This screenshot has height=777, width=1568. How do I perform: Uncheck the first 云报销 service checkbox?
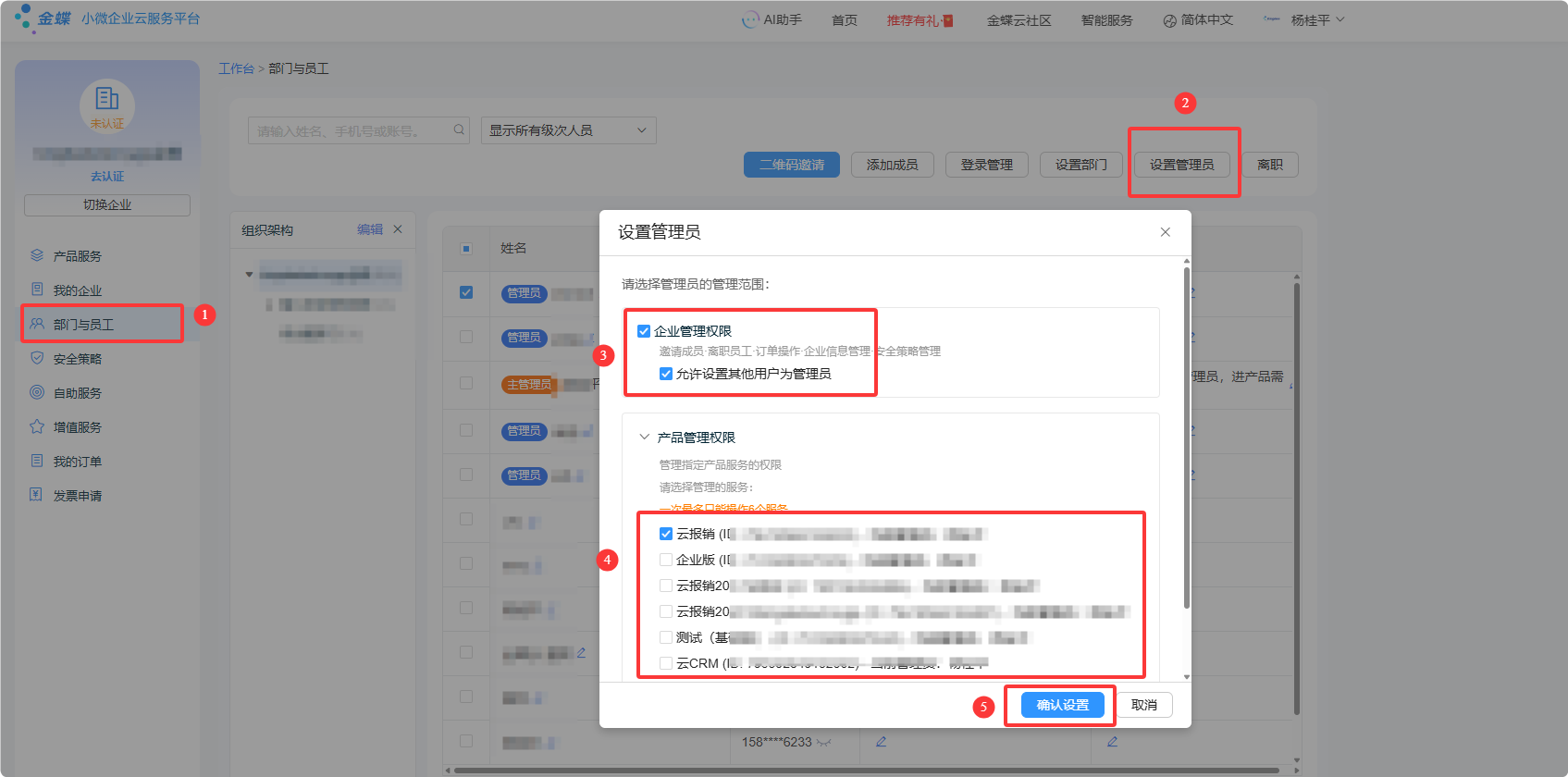(x=666, y=534)
